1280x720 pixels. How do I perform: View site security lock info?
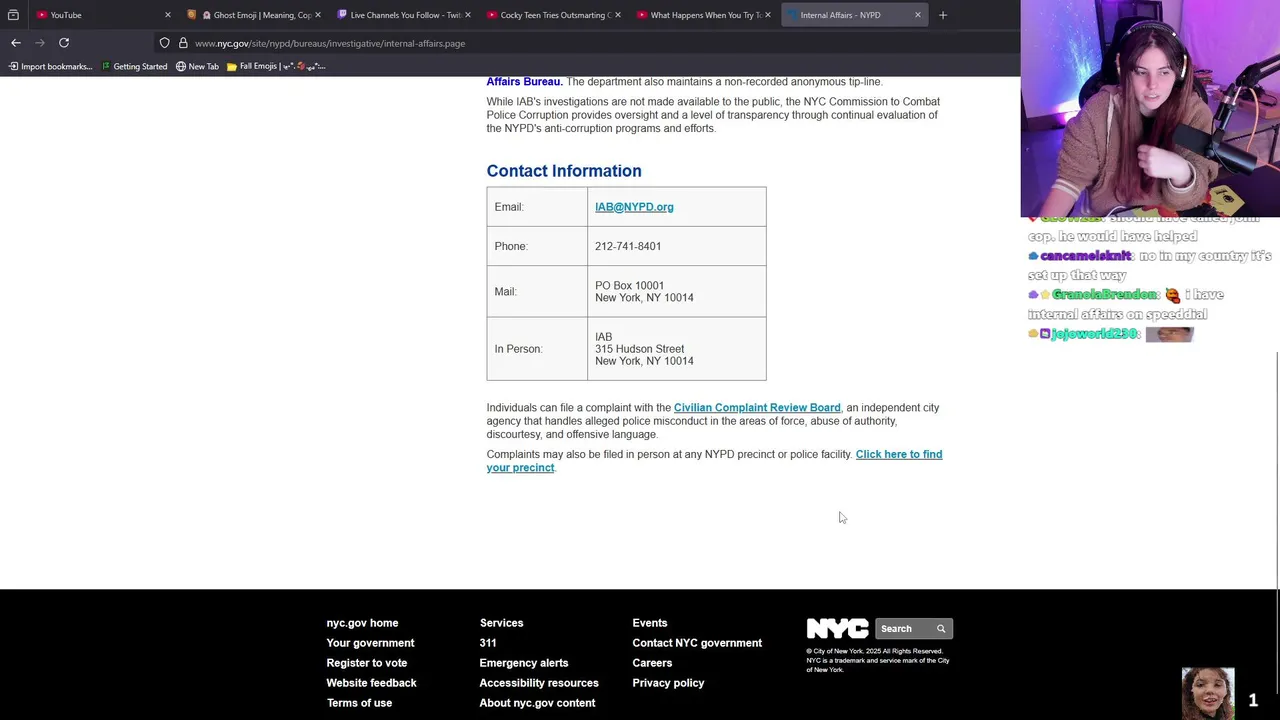pos(183,43)
